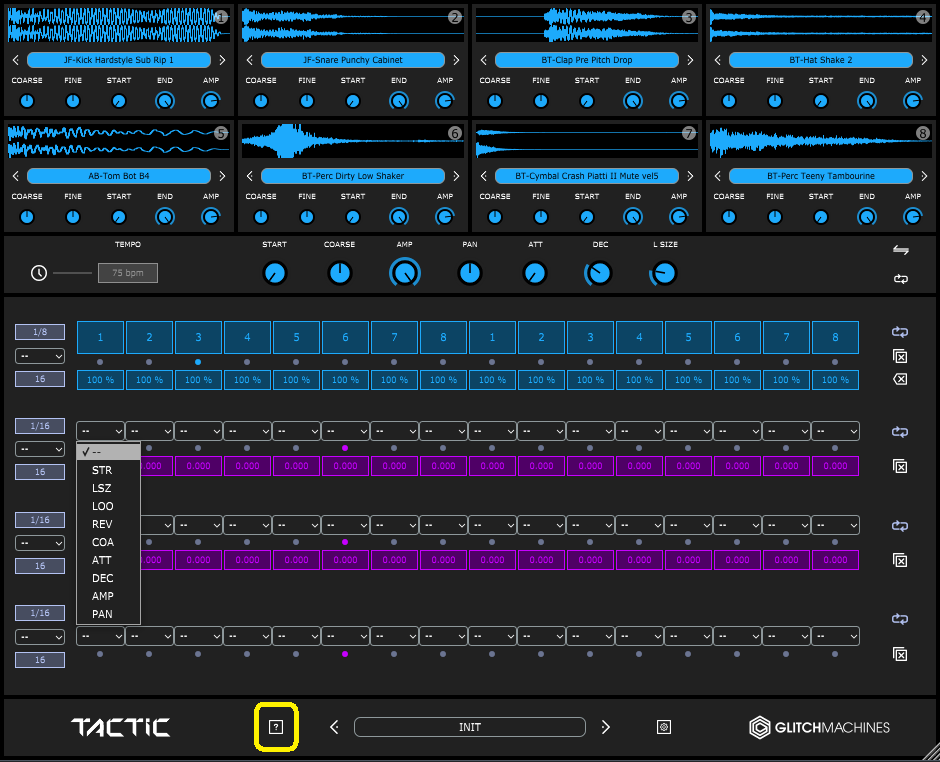This screenshot has height=762, width=940.
Task: Click the global DEC knob
Action: (x=599, y=273)
